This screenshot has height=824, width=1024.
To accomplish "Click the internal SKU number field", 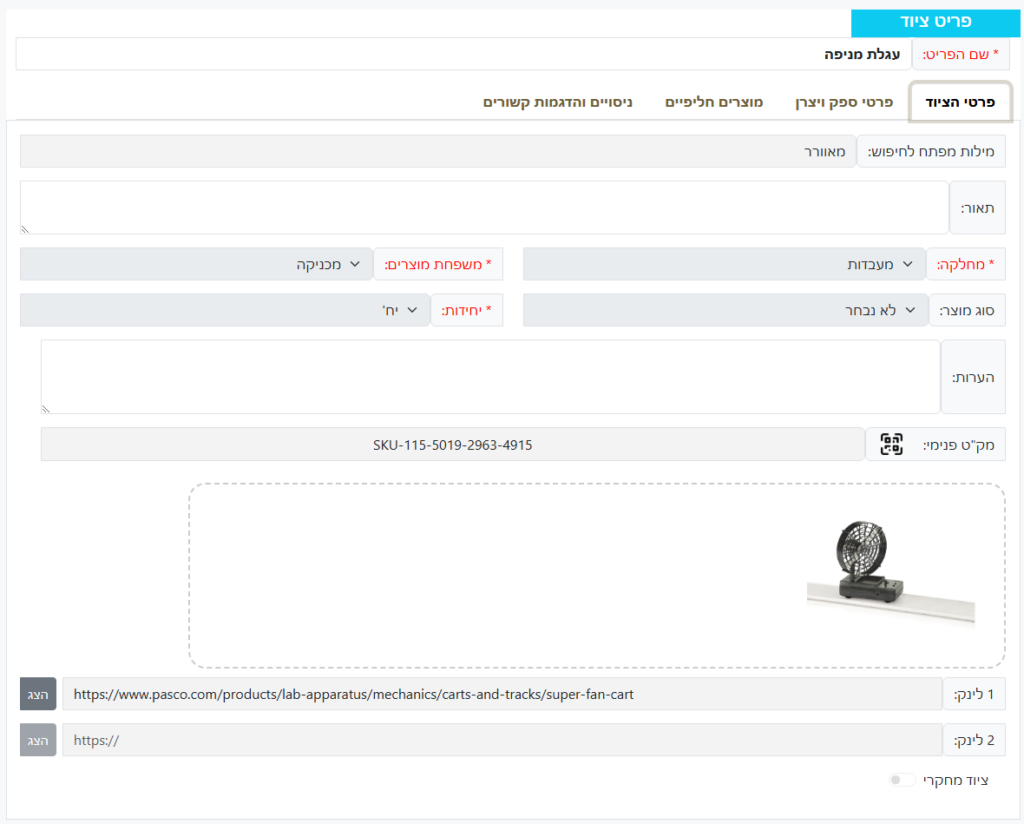I will pos(452,445).
